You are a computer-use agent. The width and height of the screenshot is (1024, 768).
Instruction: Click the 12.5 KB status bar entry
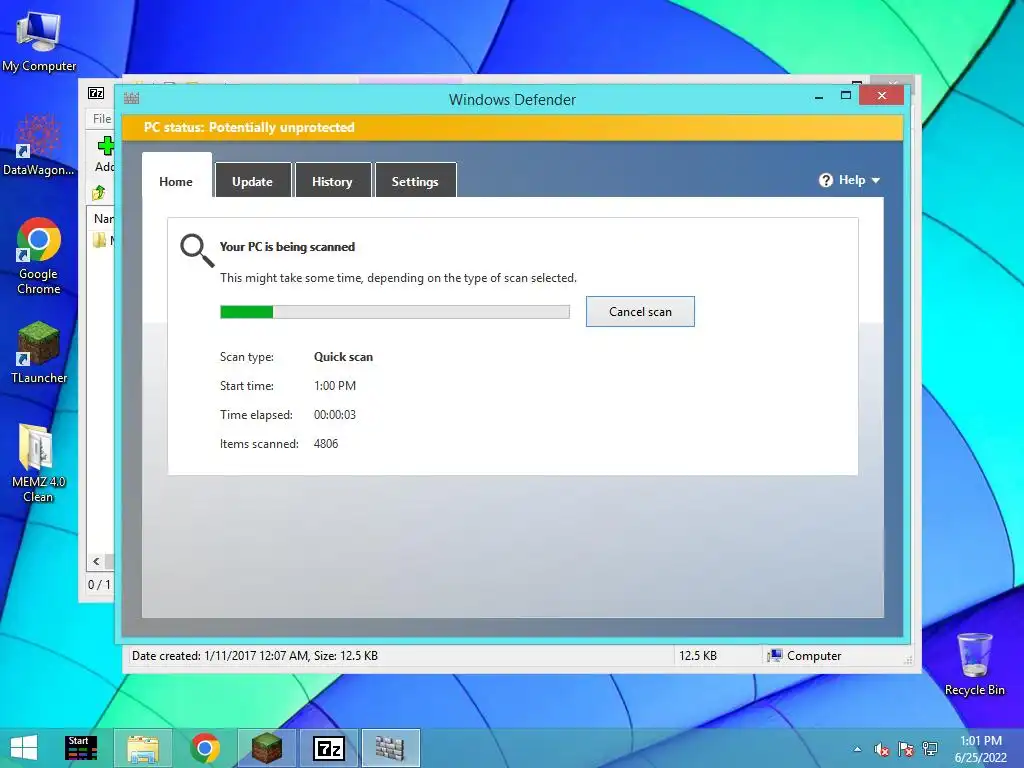point(697,656)
